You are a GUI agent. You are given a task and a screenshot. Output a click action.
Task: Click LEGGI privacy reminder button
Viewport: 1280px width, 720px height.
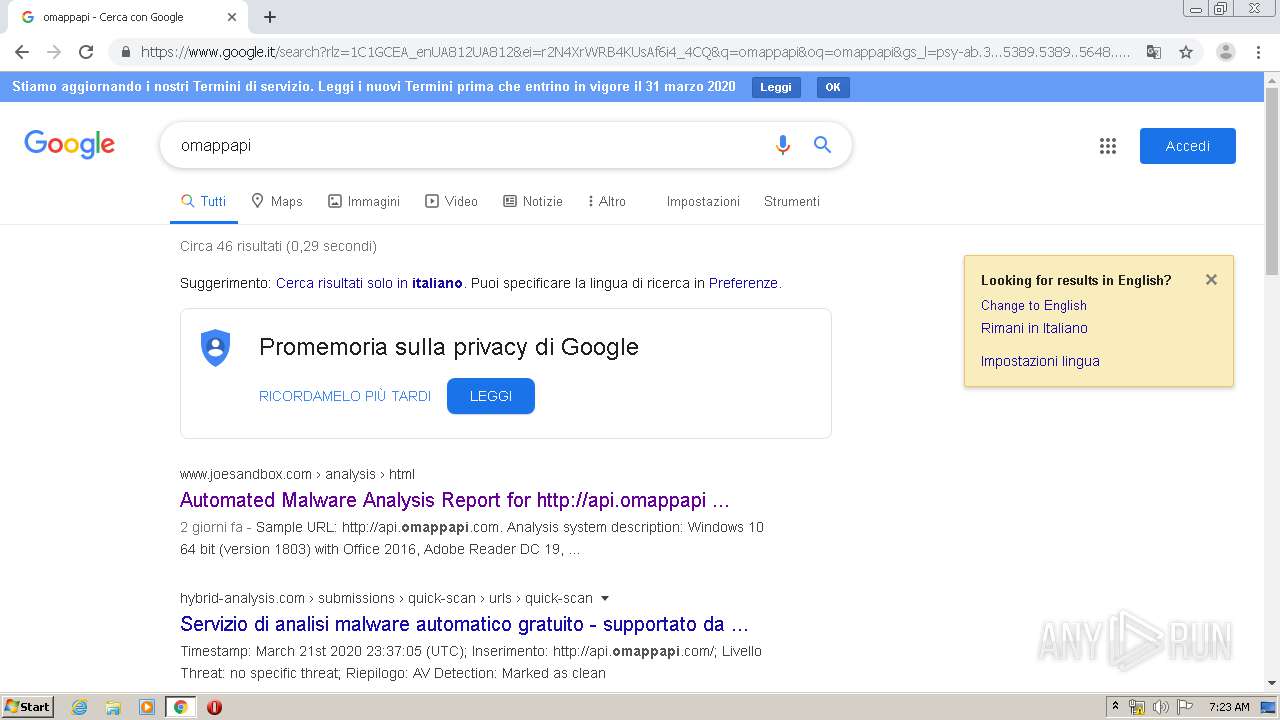pyautogui.click(x=491, y=396)
